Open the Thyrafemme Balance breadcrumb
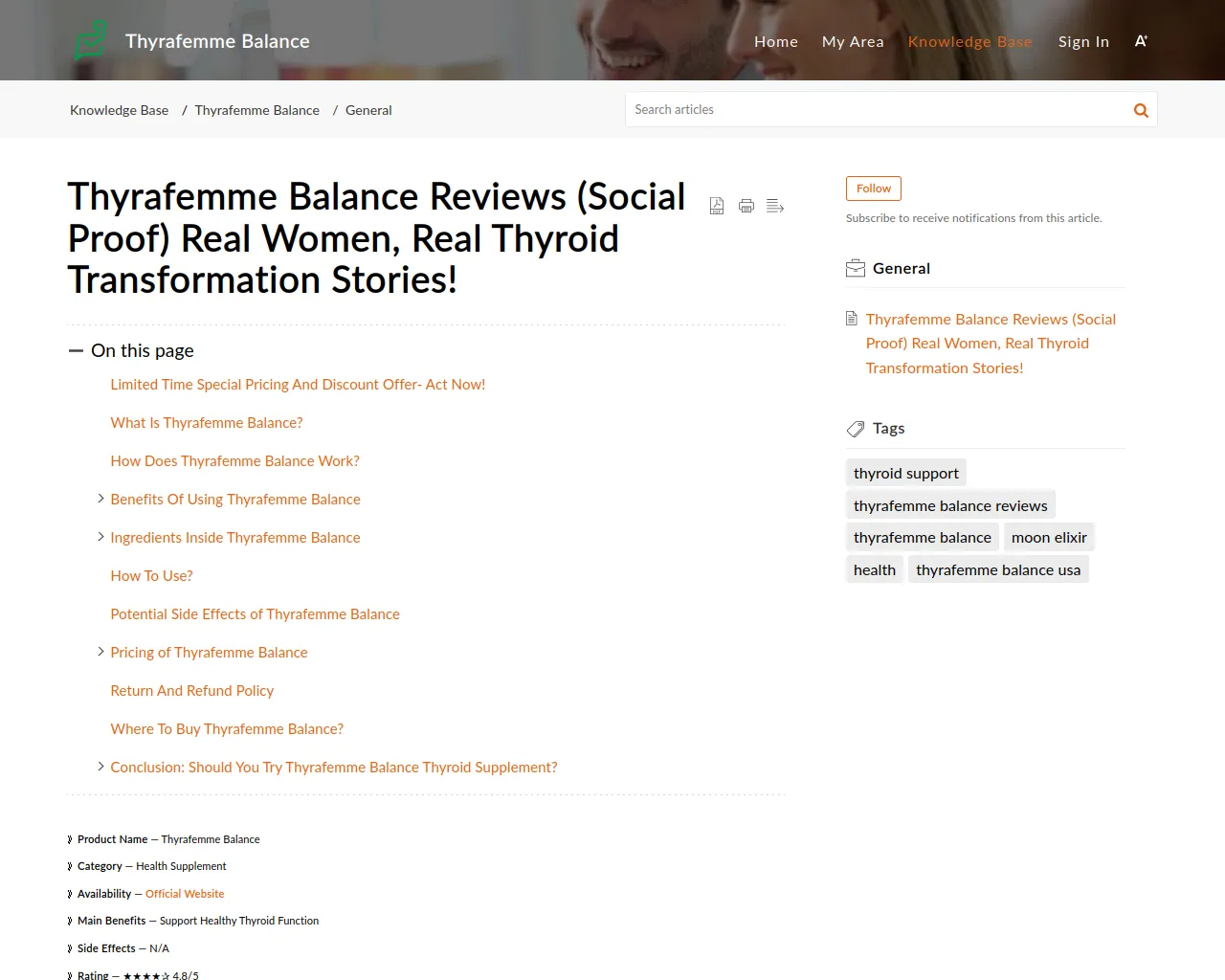Image resolution: width=1225 pixels, height=980 pixels. [257, 110]
